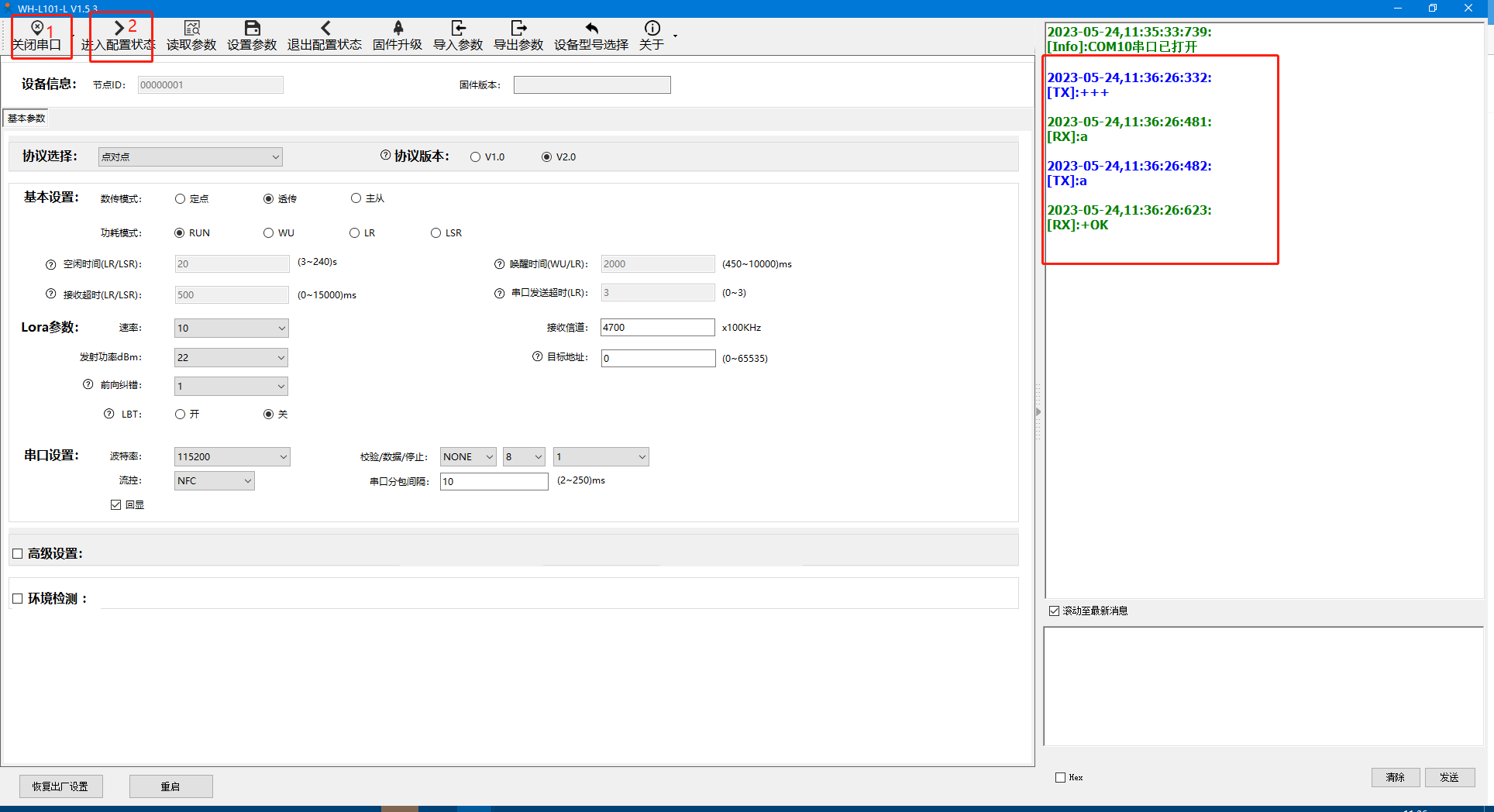
Task: Select protocol version V1.0 radio
Action: click(476, 157)
